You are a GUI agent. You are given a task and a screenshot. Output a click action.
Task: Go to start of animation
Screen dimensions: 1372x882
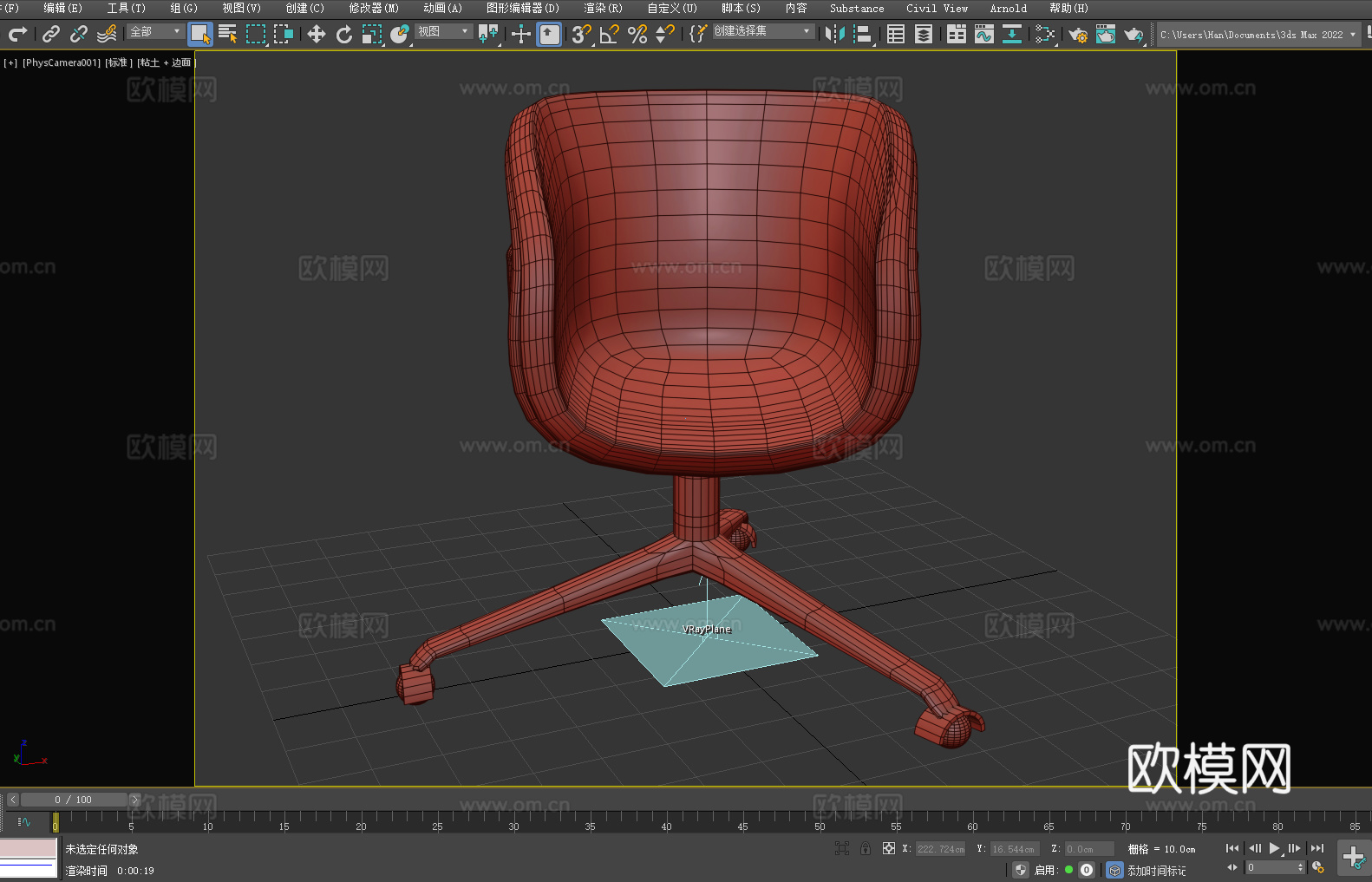point(1232,848)
